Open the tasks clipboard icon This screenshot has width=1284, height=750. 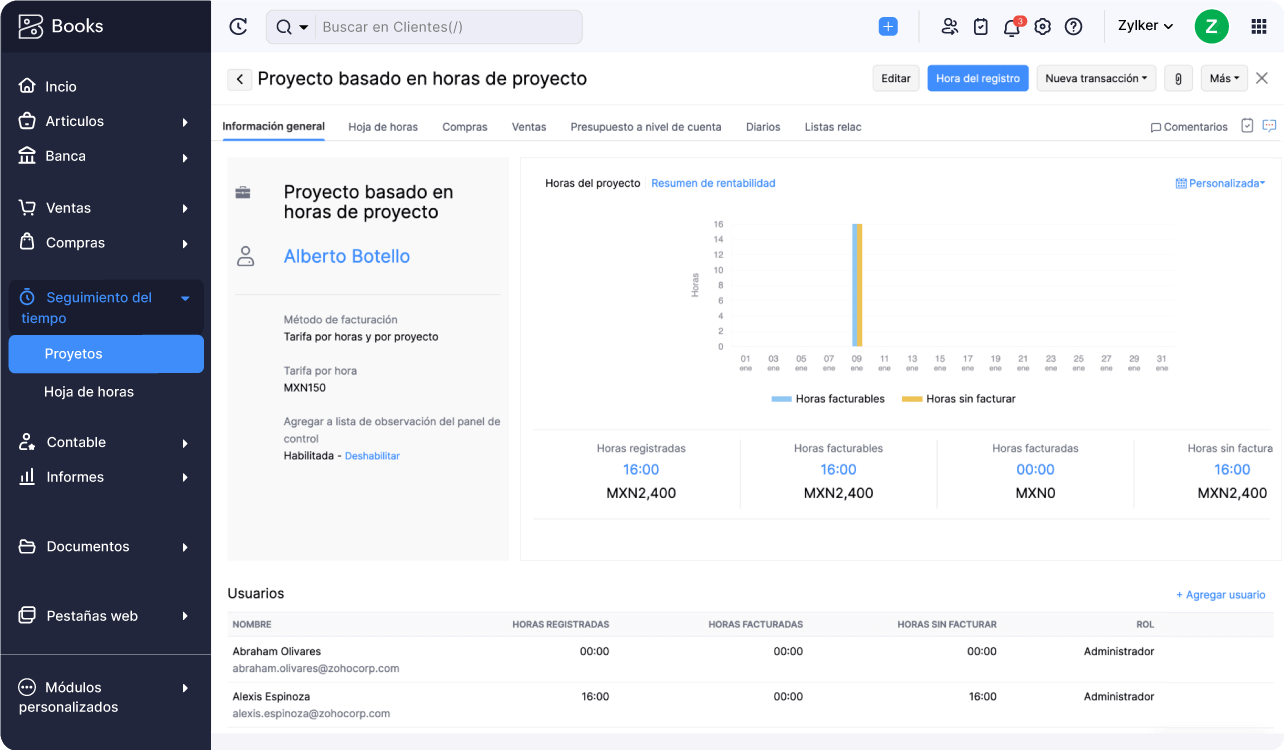[981, 27]
